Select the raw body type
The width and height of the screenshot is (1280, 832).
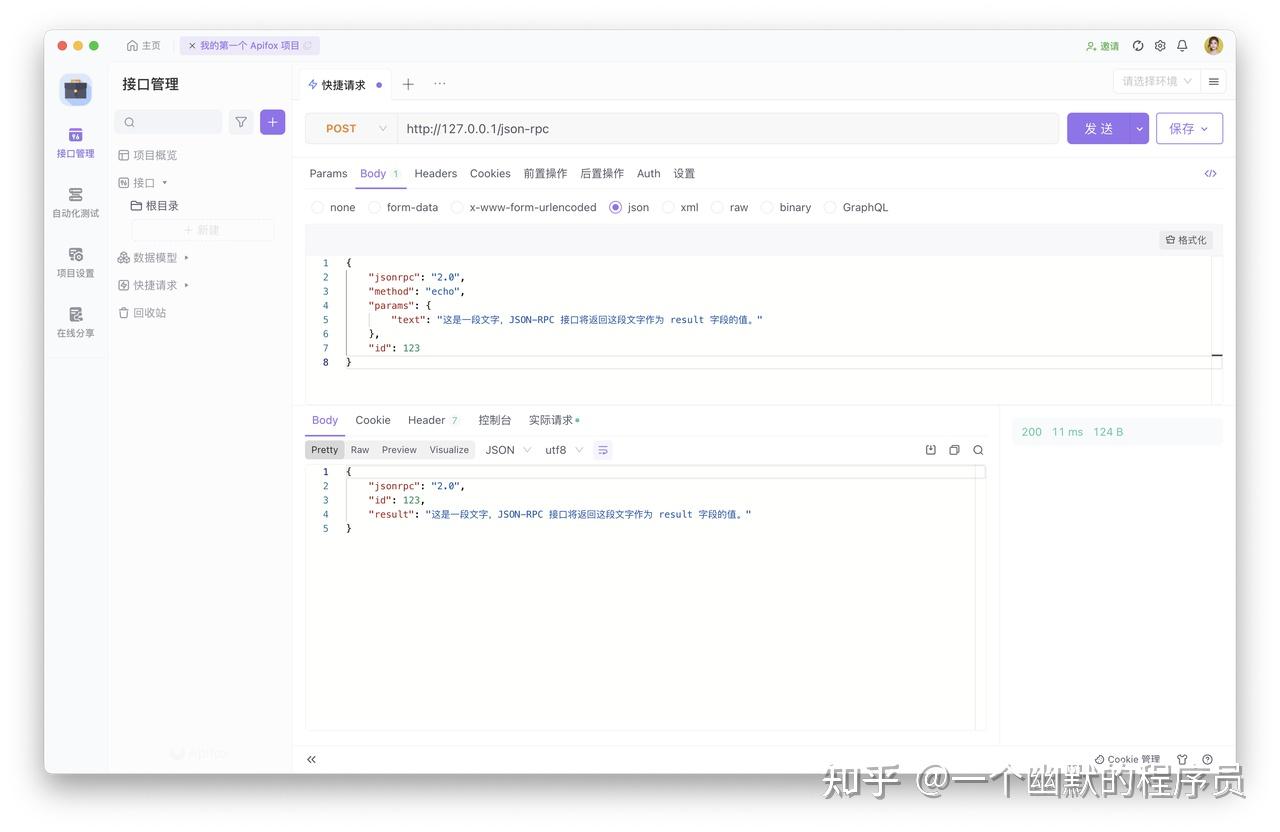729,207
